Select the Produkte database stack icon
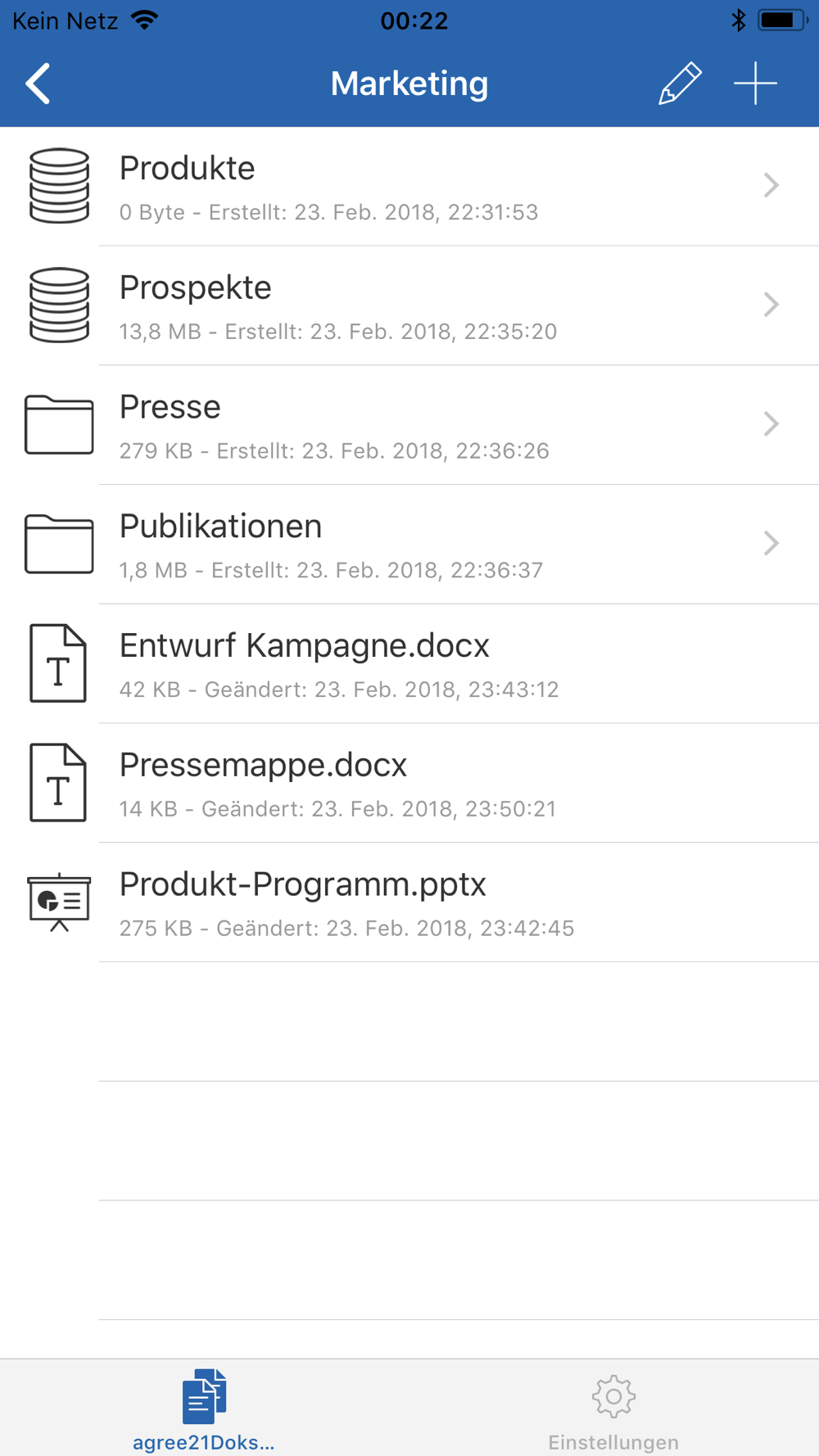Image resolution: width=819 pixels, height=1456 pixels. [x=59, y=186]
